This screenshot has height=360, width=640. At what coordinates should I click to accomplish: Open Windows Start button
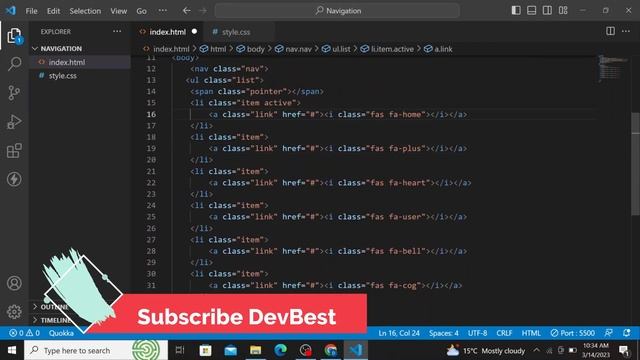pyautogui.click(x=12, y=350)
